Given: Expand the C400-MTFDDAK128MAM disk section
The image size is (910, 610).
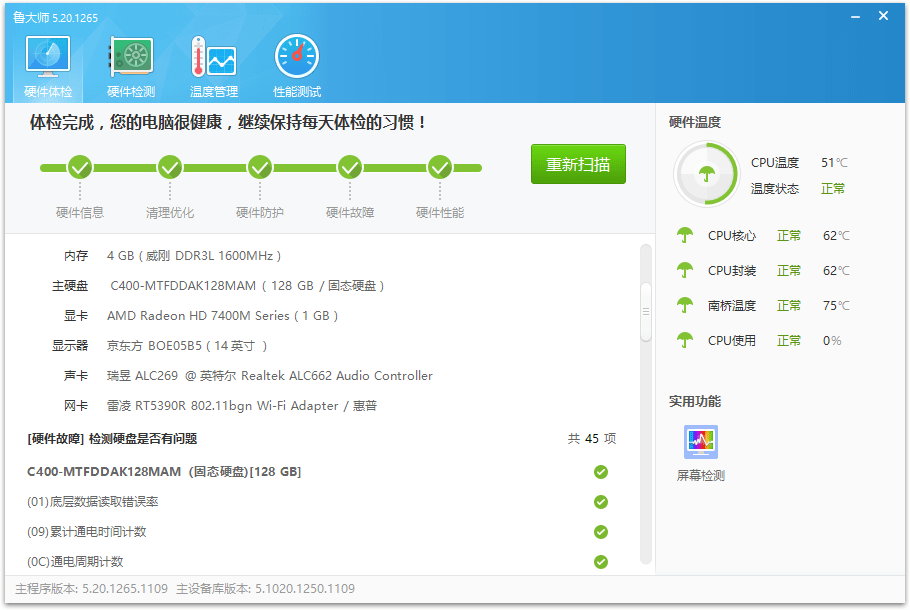Looking at the screenshot, I should [148, 470].
